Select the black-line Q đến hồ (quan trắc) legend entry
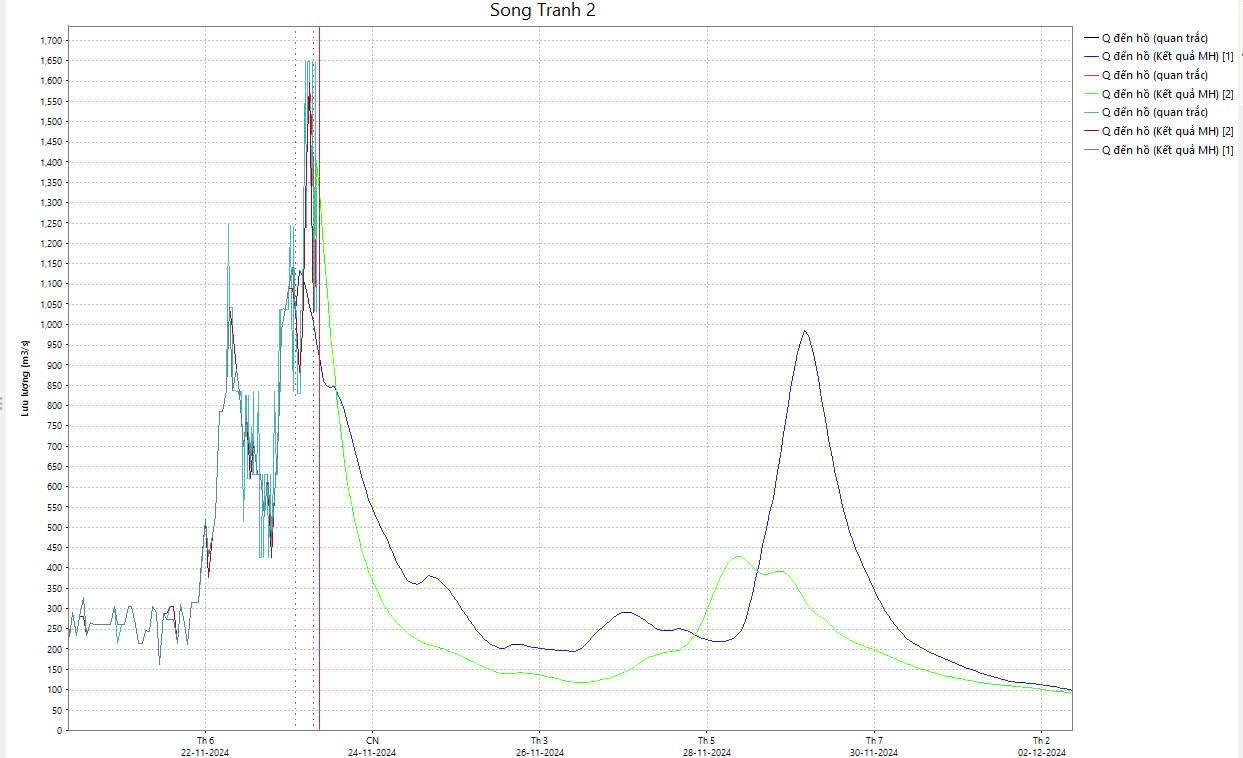1243x758 pixels. point(1154,38)
